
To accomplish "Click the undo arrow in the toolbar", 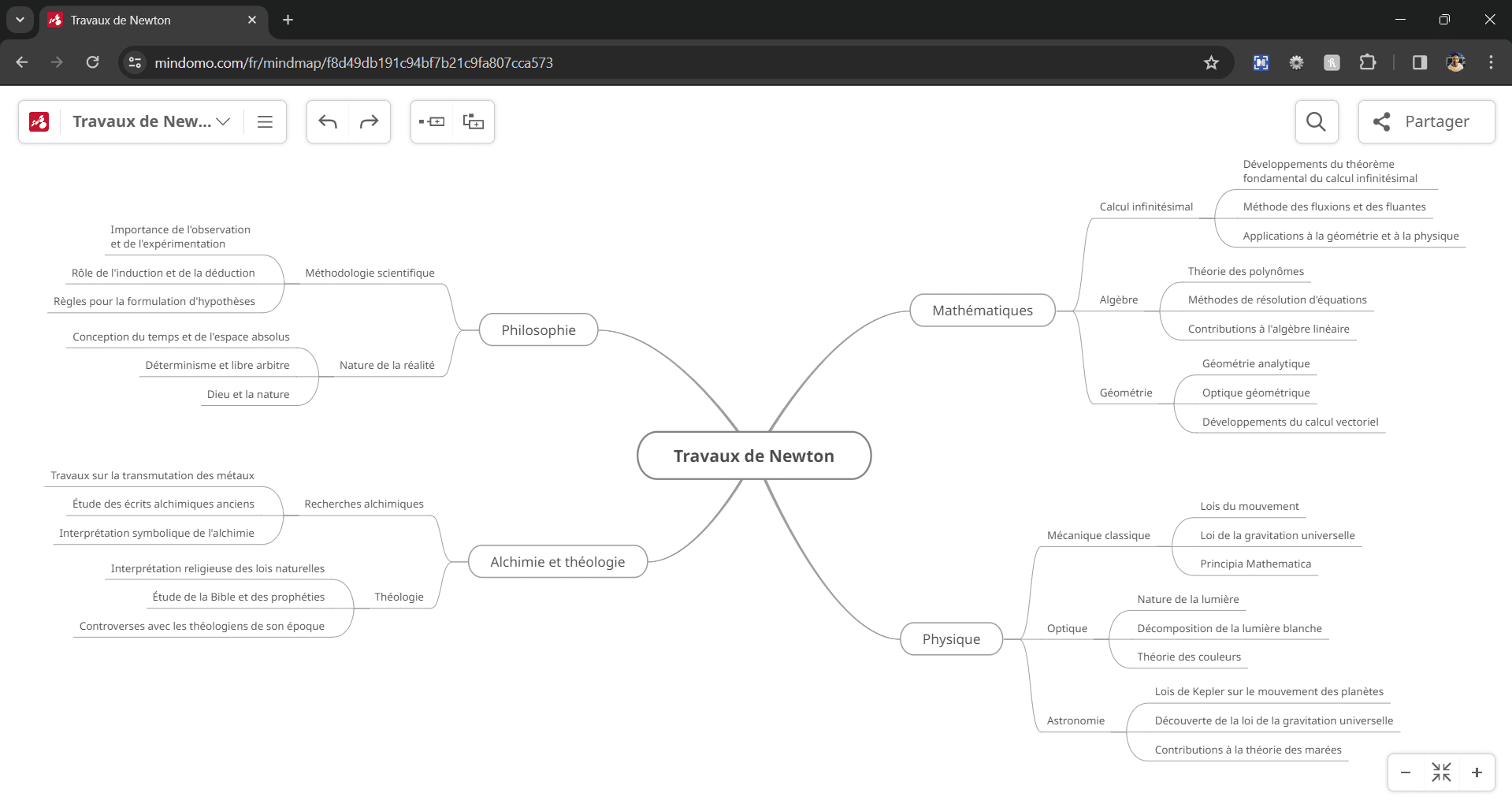I will click(328, 121).
